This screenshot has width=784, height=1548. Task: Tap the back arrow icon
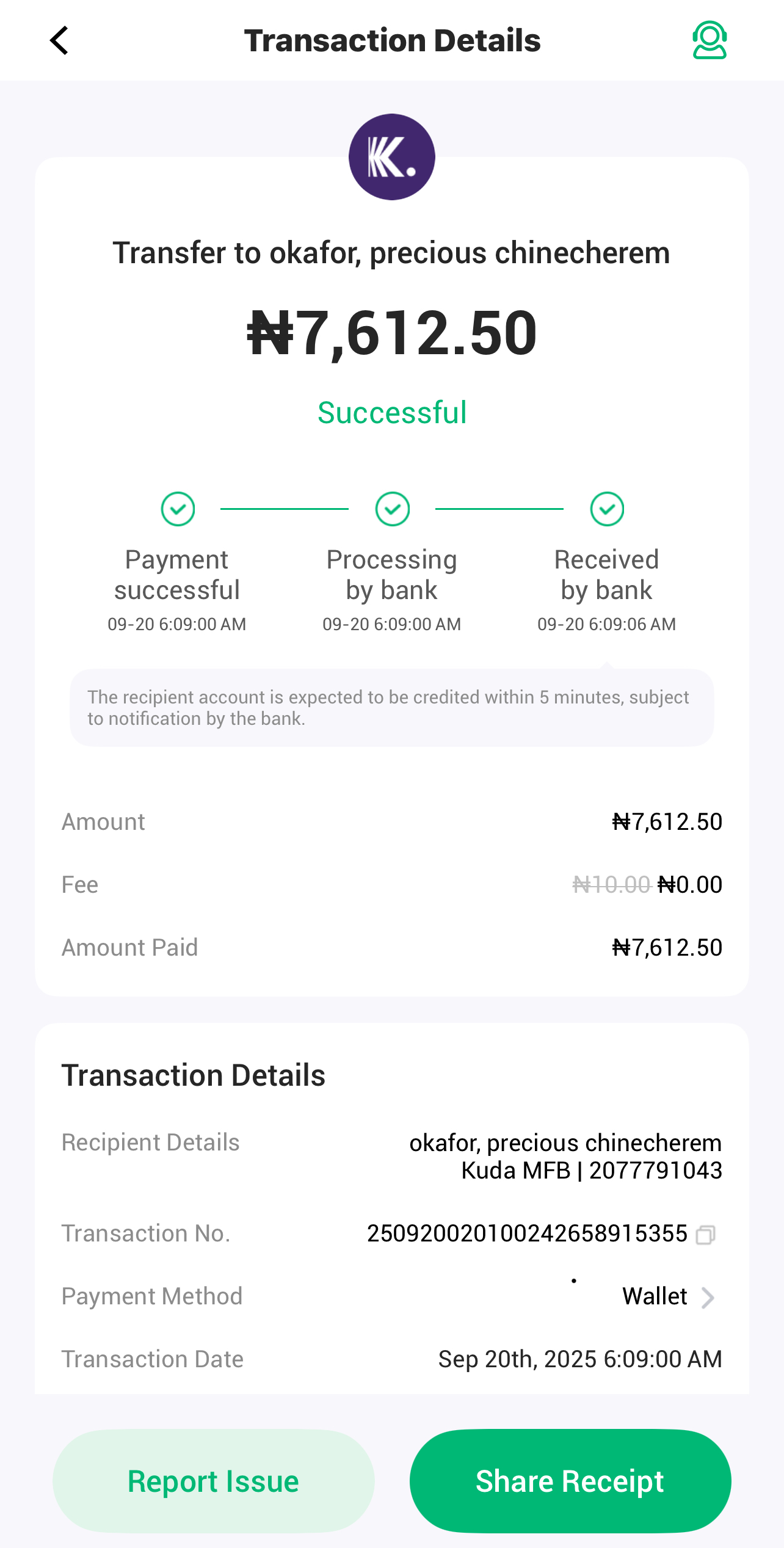click(x=59, y=41)
